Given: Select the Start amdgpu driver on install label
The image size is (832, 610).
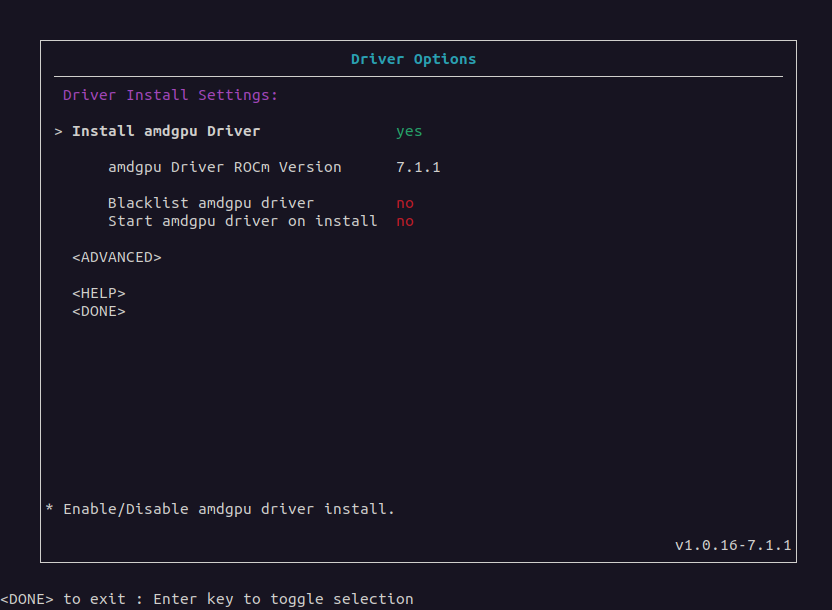Looking at the screenshot, I should (242, 221).
